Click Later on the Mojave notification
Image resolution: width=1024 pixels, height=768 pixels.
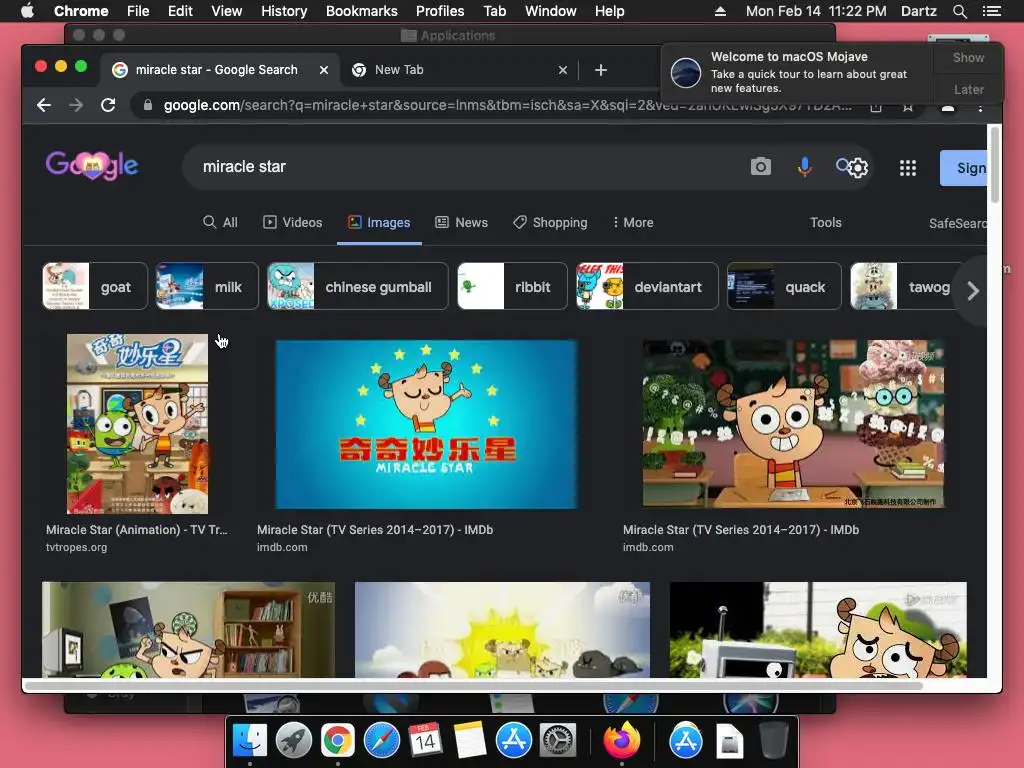[x=968, y=89]
